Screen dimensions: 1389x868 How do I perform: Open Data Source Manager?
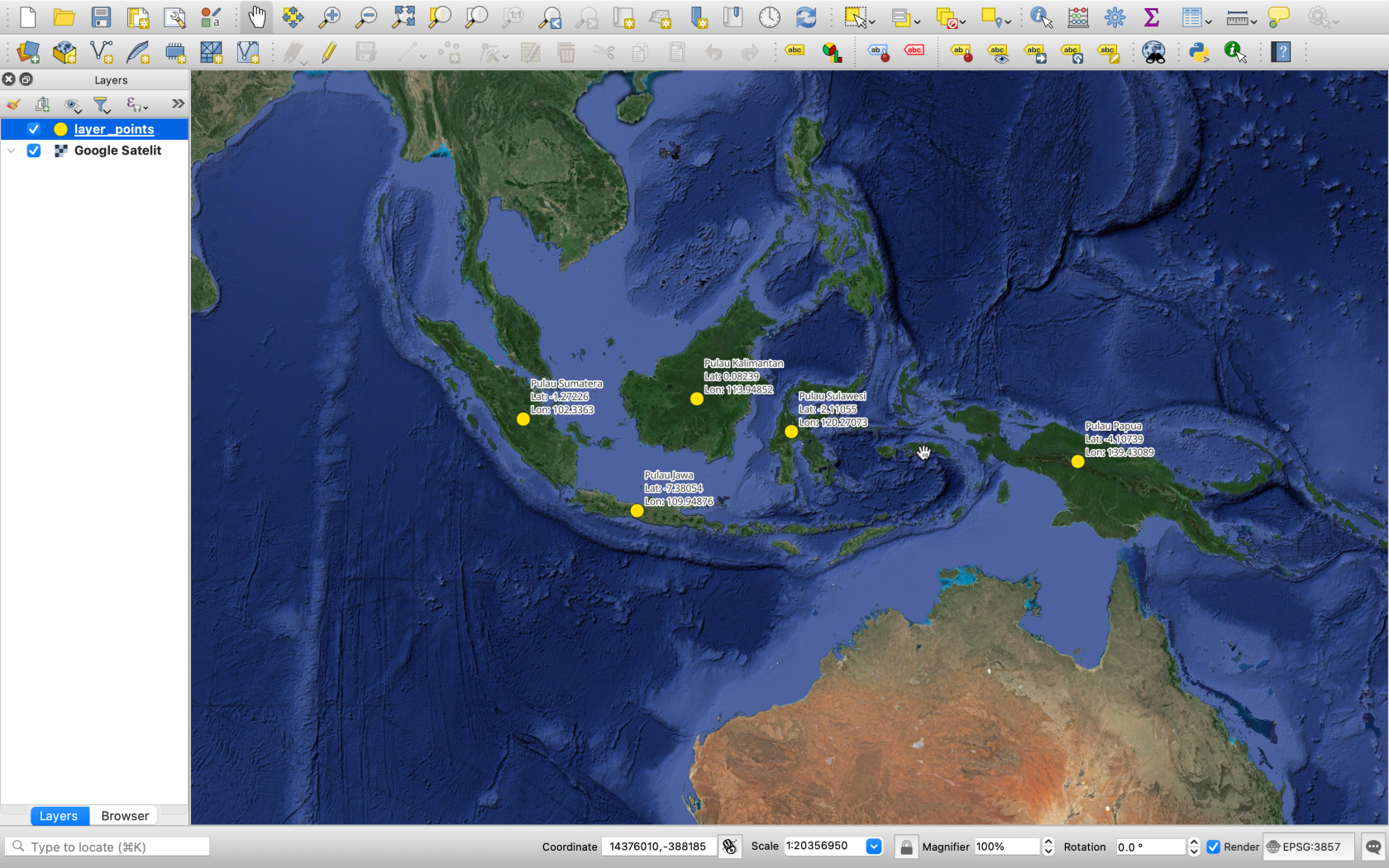pos(28,53)
